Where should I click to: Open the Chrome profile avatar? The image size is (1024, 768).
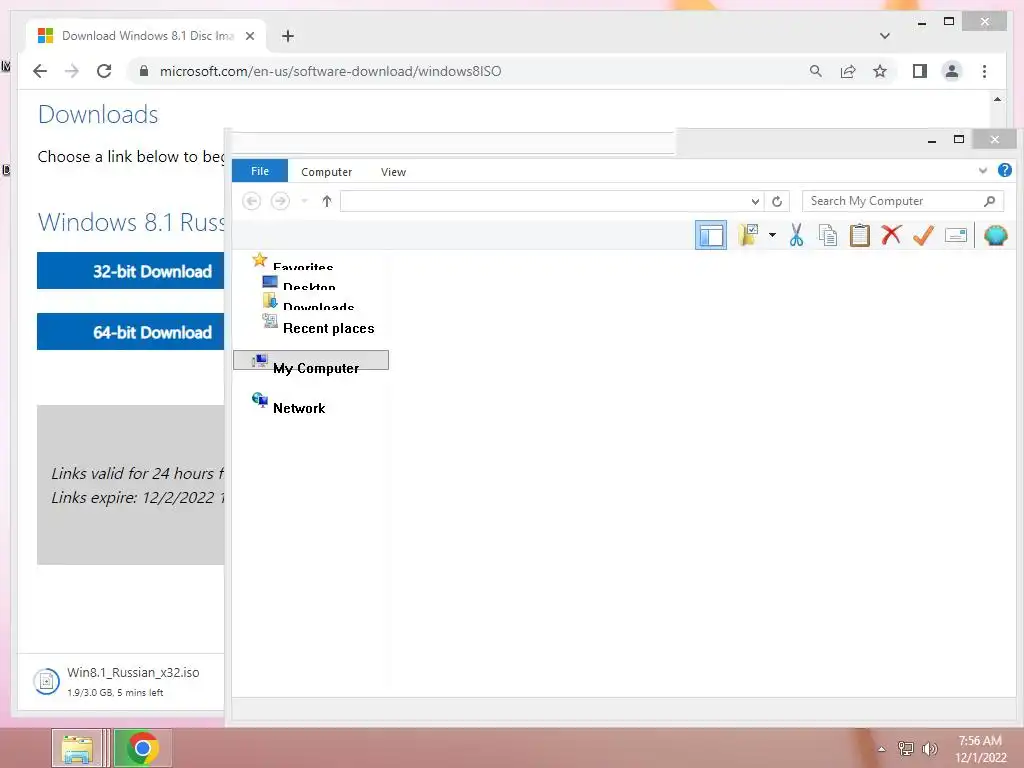point(952,71)
